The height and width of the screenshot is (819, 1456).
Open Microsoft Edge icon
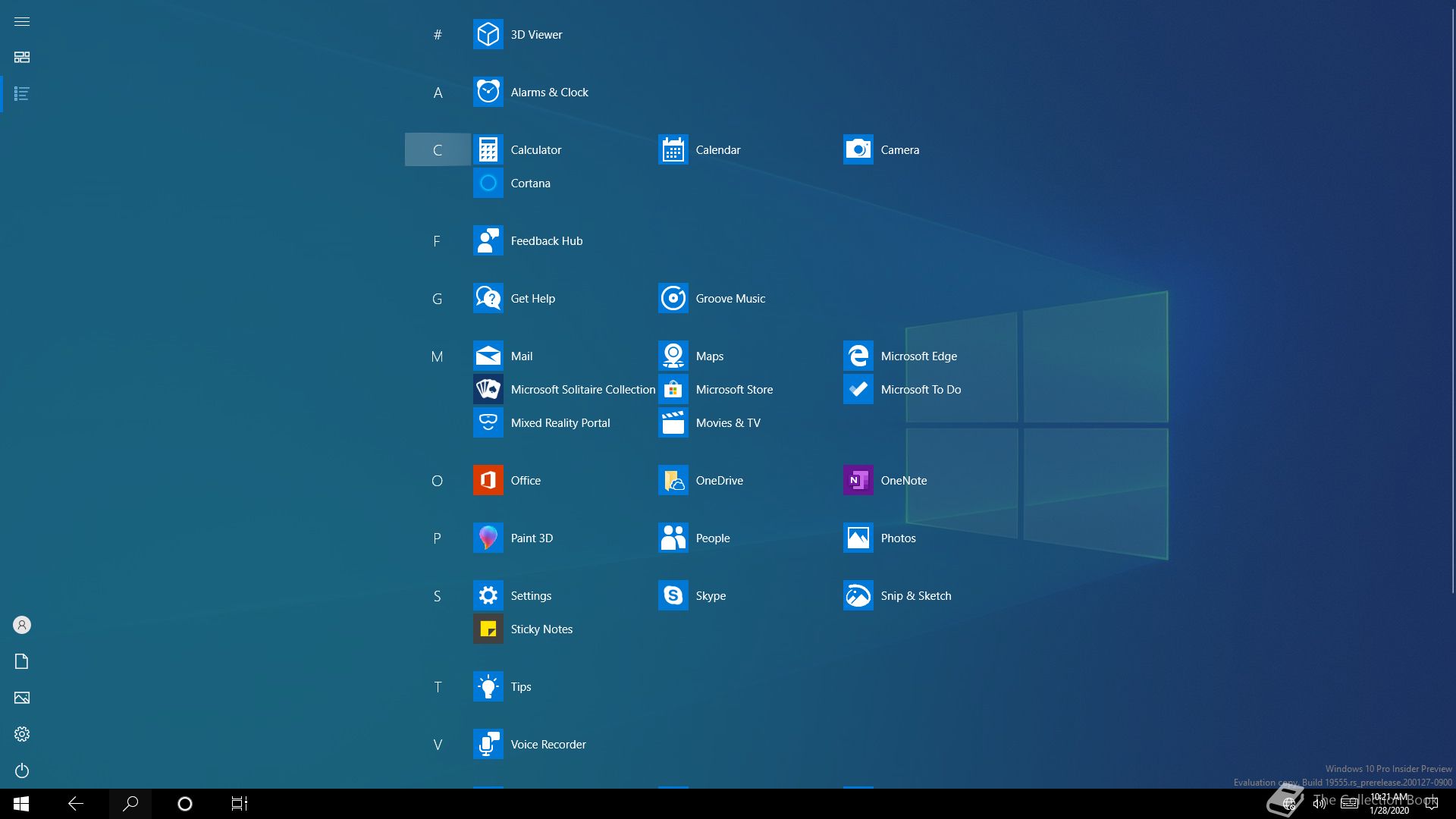[x=858, y=356]
